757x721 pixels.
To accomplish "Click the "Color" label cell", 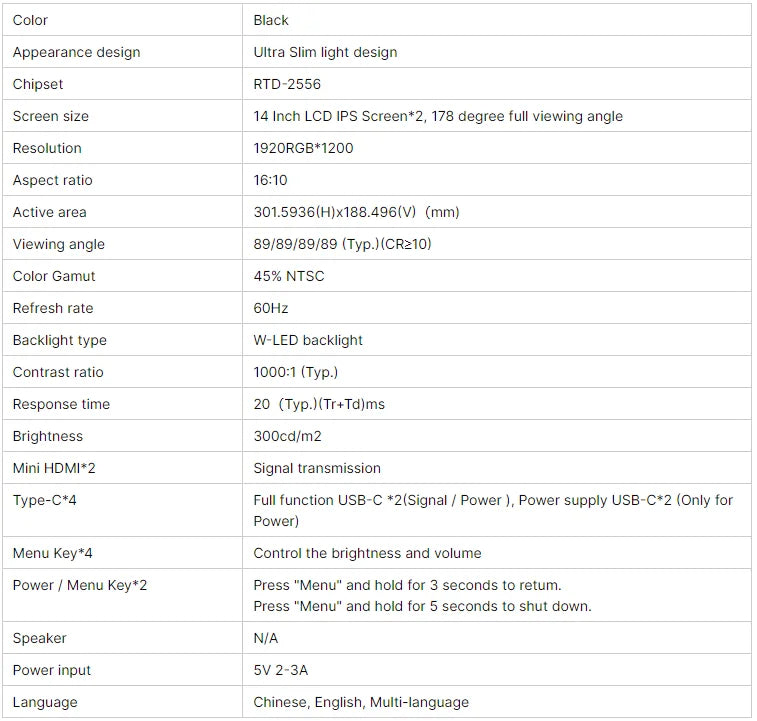I will (x=30, y=20).
